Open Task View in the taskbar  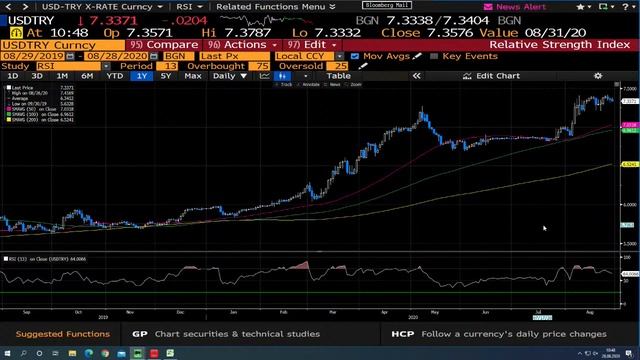(x=56, y=353)
